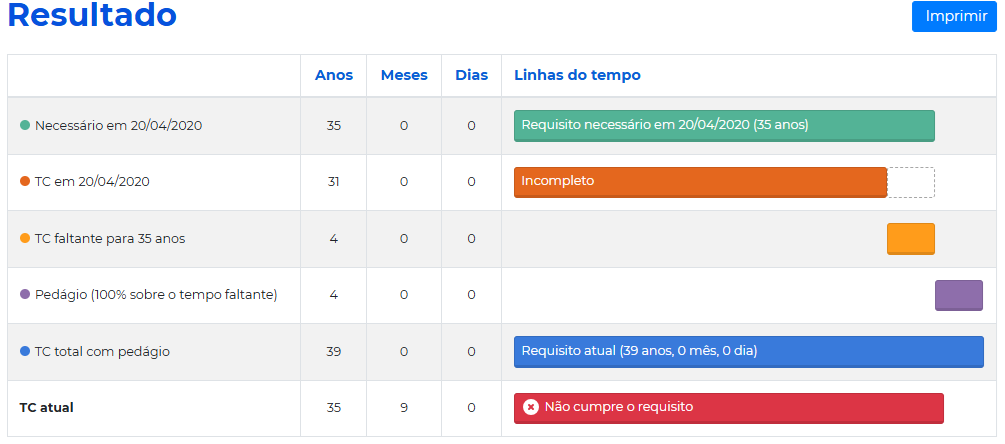
Task: Click the blue Requisito atual timeline bar
Action: [748, 352]
